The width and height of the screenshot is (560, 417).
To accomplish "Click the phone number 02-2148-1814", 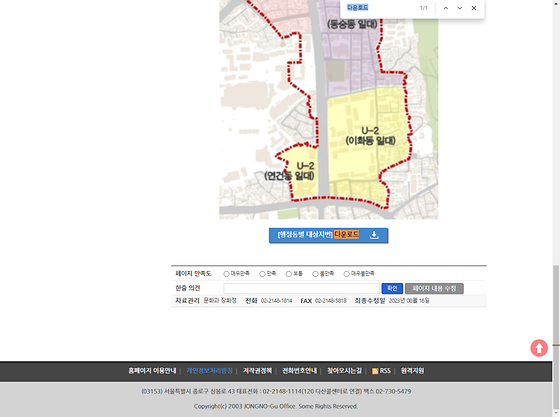I will click(276, 301).
